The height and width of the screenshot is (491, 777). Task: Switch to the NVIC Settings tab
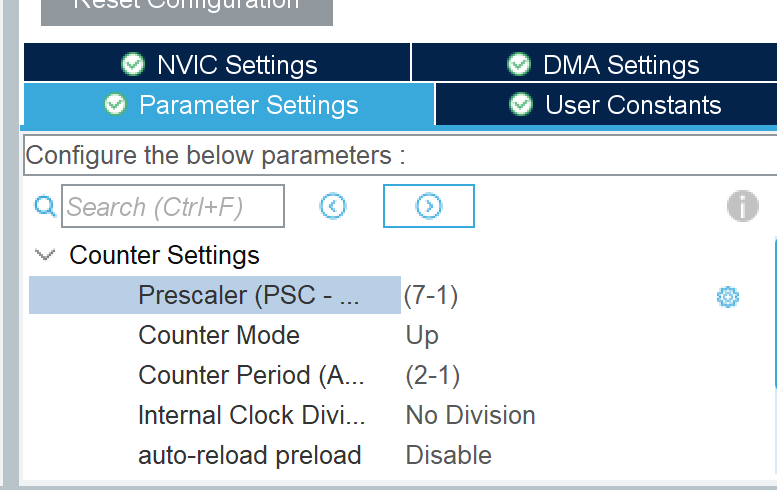pyautogui.click(x=217, y=62)
